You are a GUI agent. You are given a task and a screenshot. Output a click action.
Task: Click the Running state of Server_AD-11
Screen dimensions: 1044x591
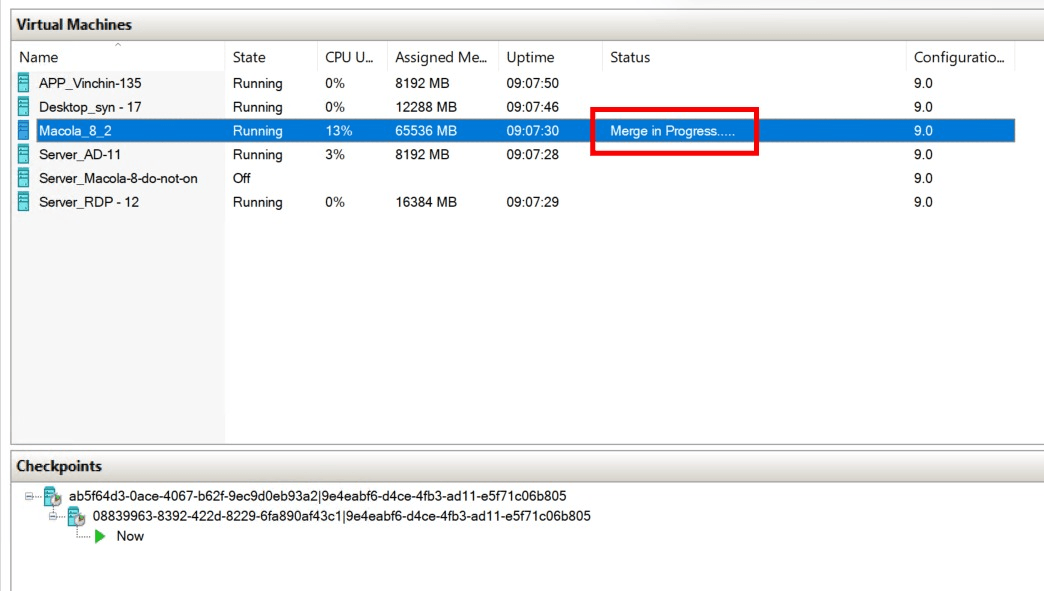coord(258,154)
